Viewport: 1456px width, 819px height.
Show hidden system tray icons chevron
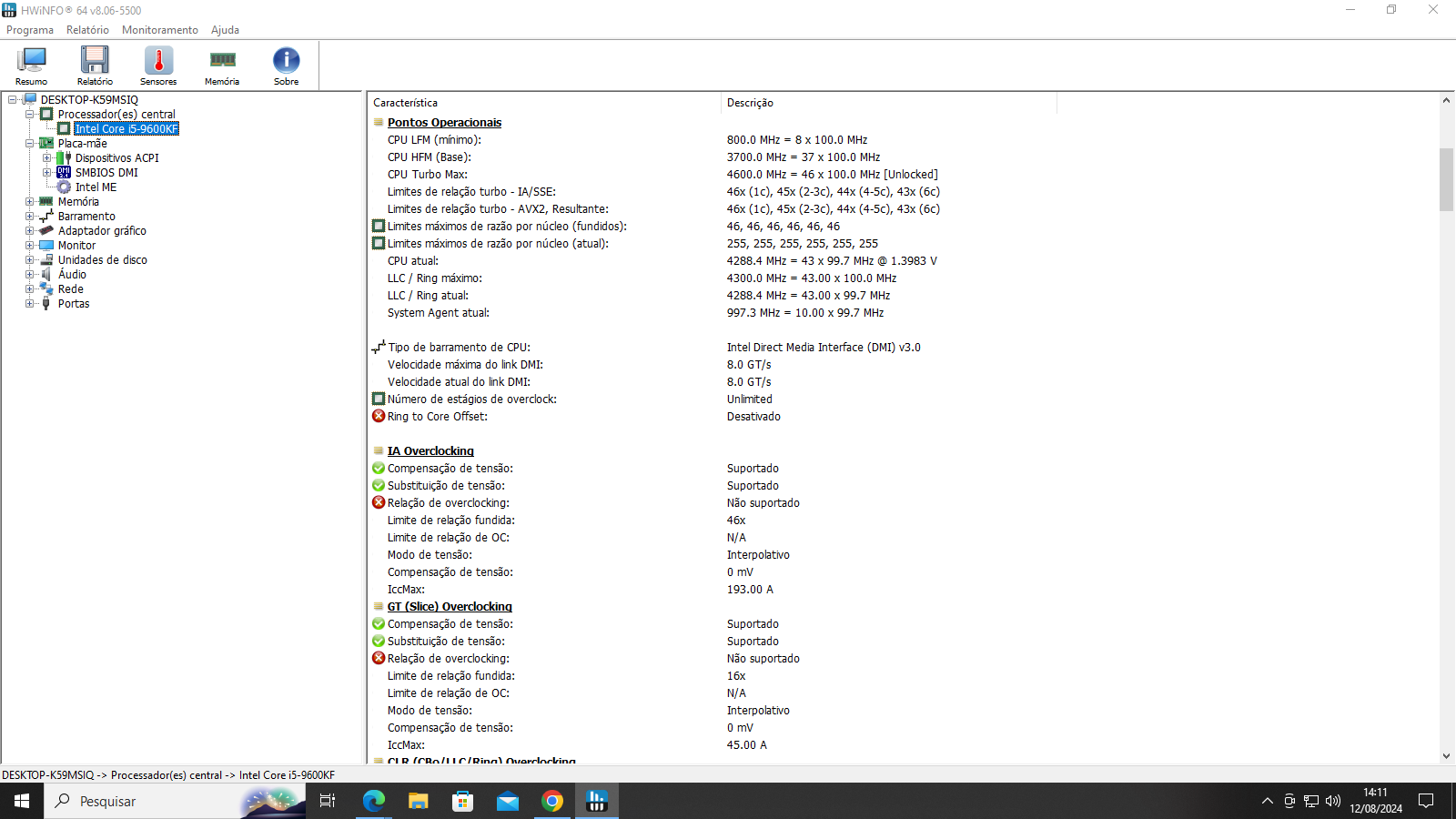pyautogui.click(x=1267, y=801)
